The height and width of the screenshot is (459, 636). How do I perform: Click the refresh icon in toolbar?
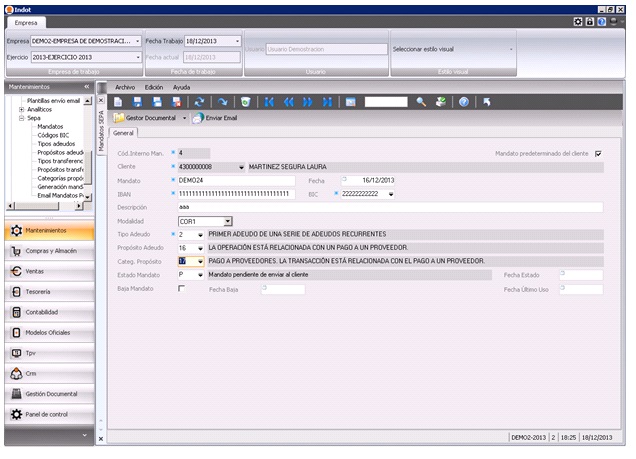(x=199, y=102)
